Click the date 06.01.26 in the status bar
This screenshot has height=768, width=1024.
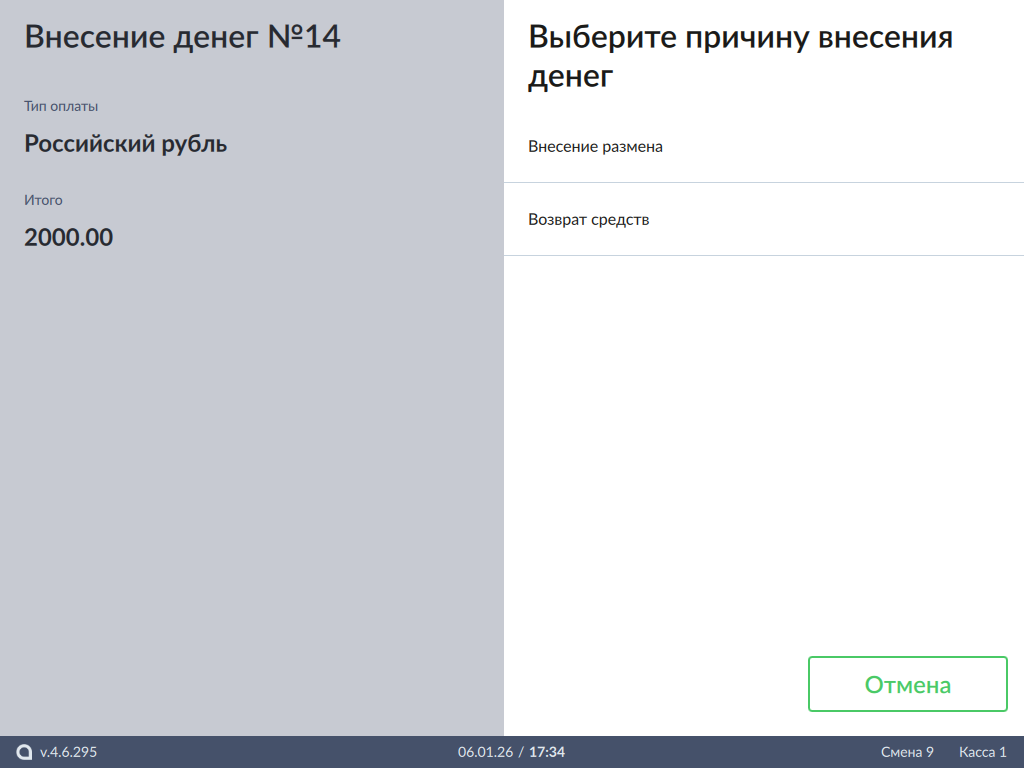[x=485, y=752]
